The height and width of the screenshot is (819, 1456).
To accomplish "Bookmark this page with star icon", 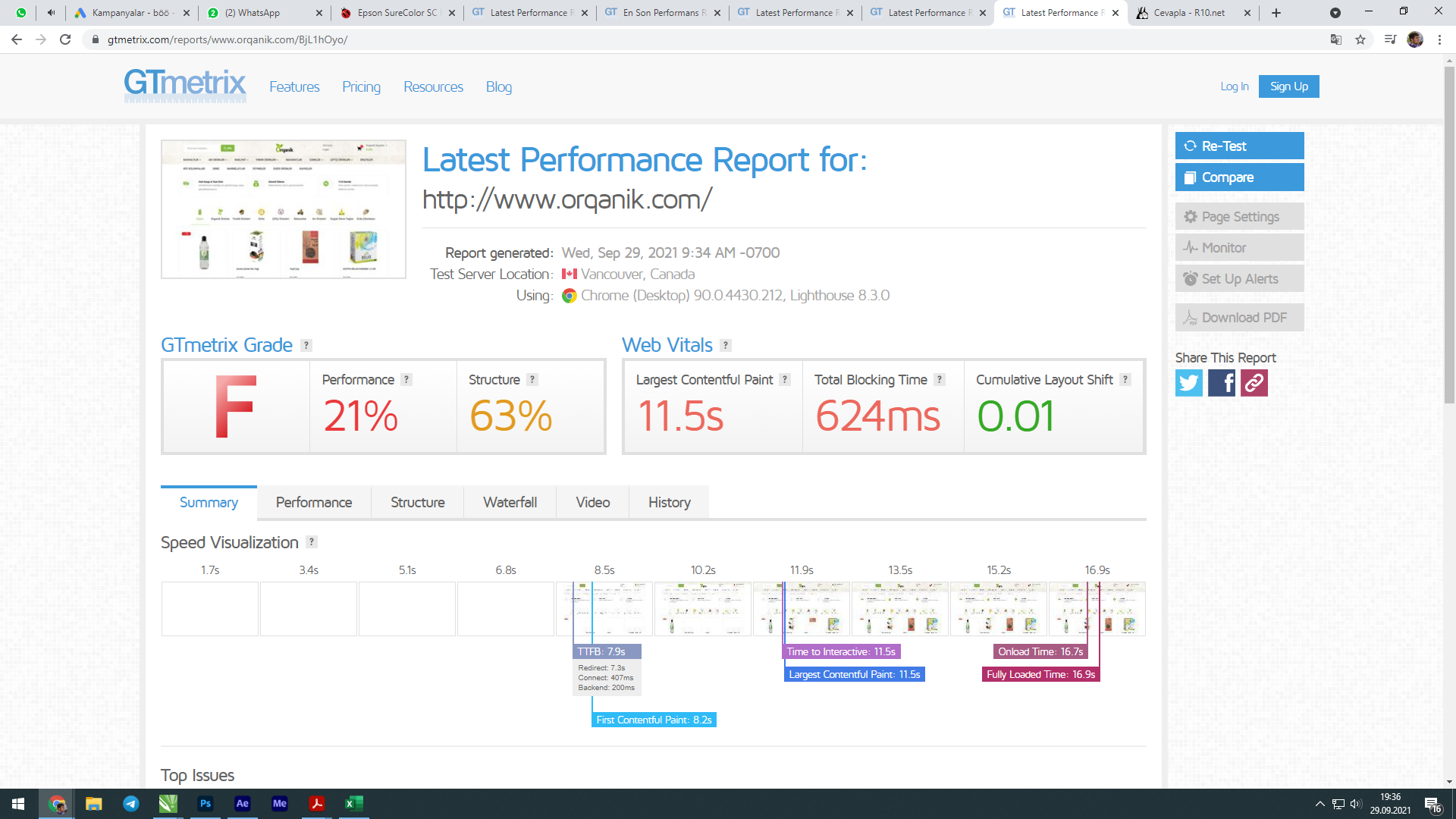I will (1360, 39).
